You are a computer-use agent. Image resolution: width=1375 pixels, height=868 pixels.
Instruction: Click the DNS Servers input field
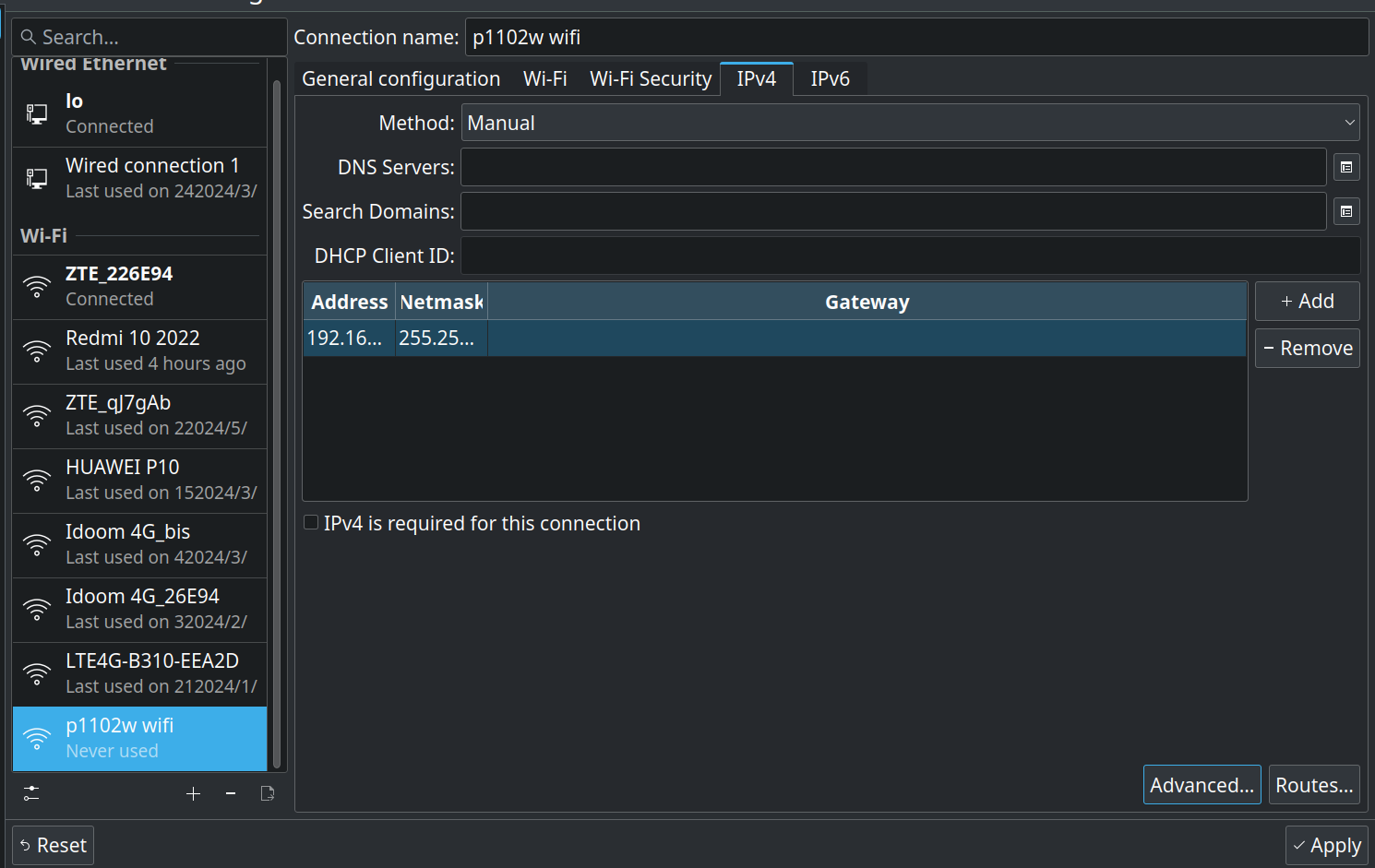(893, 167)
